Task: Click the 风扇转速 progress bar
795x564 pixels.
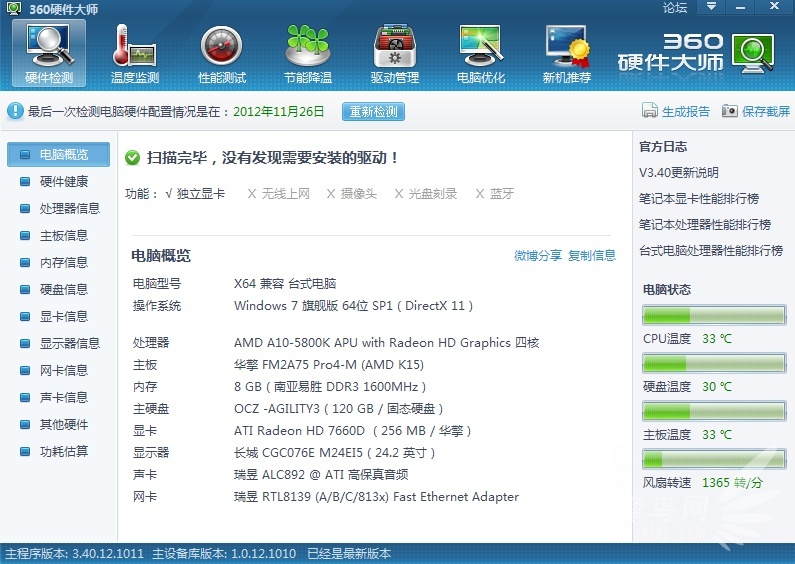Action: [714, 459]
